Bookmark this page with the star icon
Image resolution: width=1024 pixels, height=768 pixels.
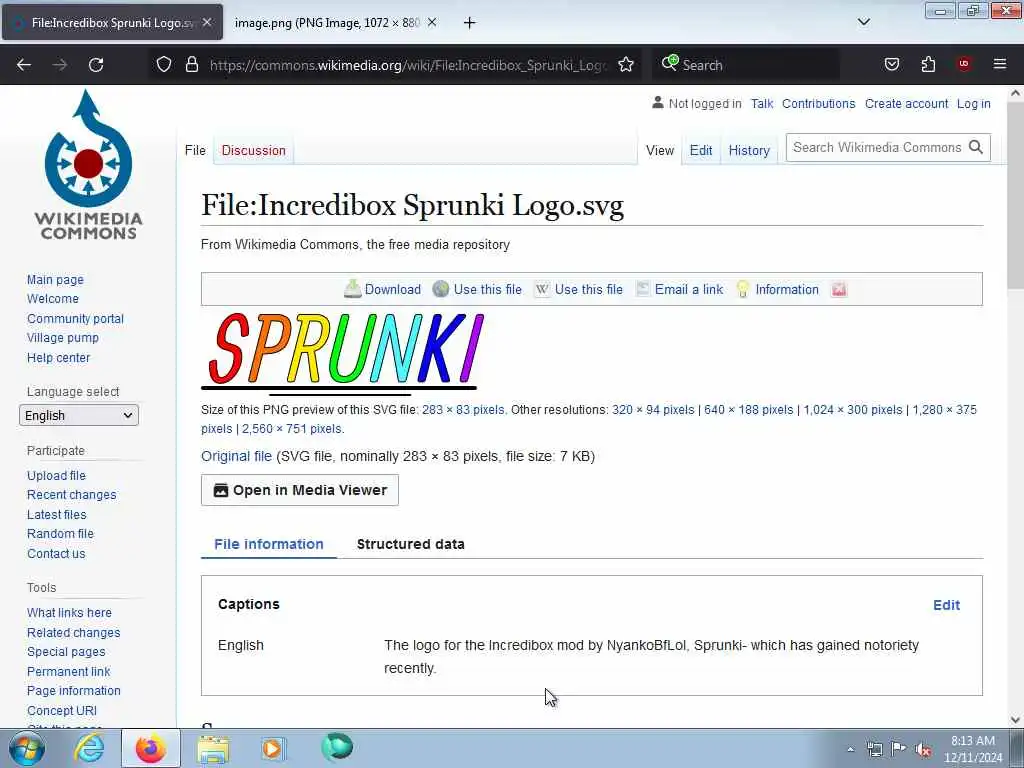(x=626, y=65)
